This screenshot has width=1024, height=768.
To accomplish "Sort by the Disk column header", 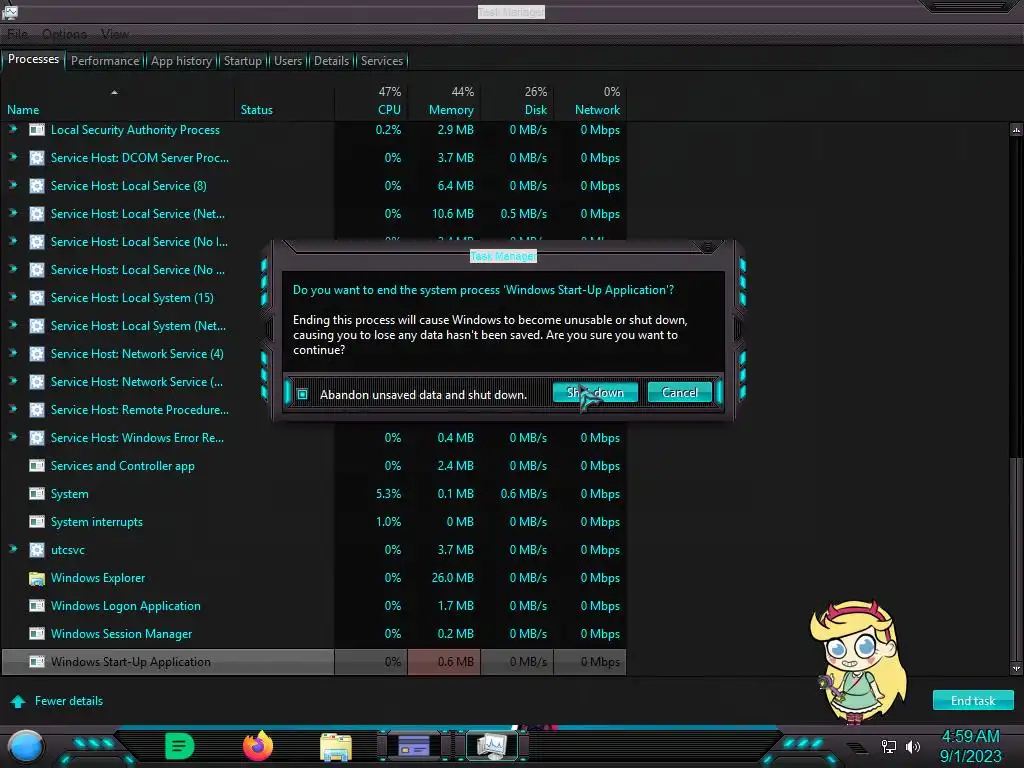I will pyautogui.click(x=518, y=101).
